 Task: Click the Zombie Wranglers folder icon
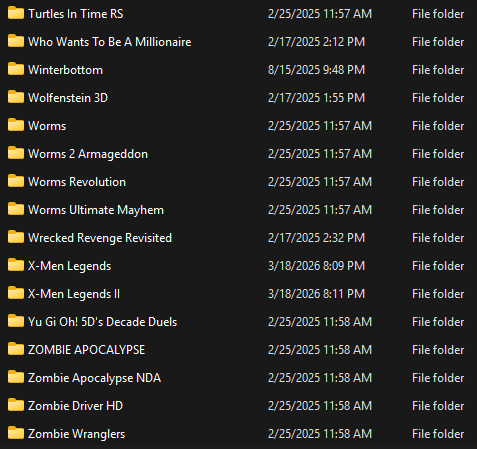click(x=16, y=433)
